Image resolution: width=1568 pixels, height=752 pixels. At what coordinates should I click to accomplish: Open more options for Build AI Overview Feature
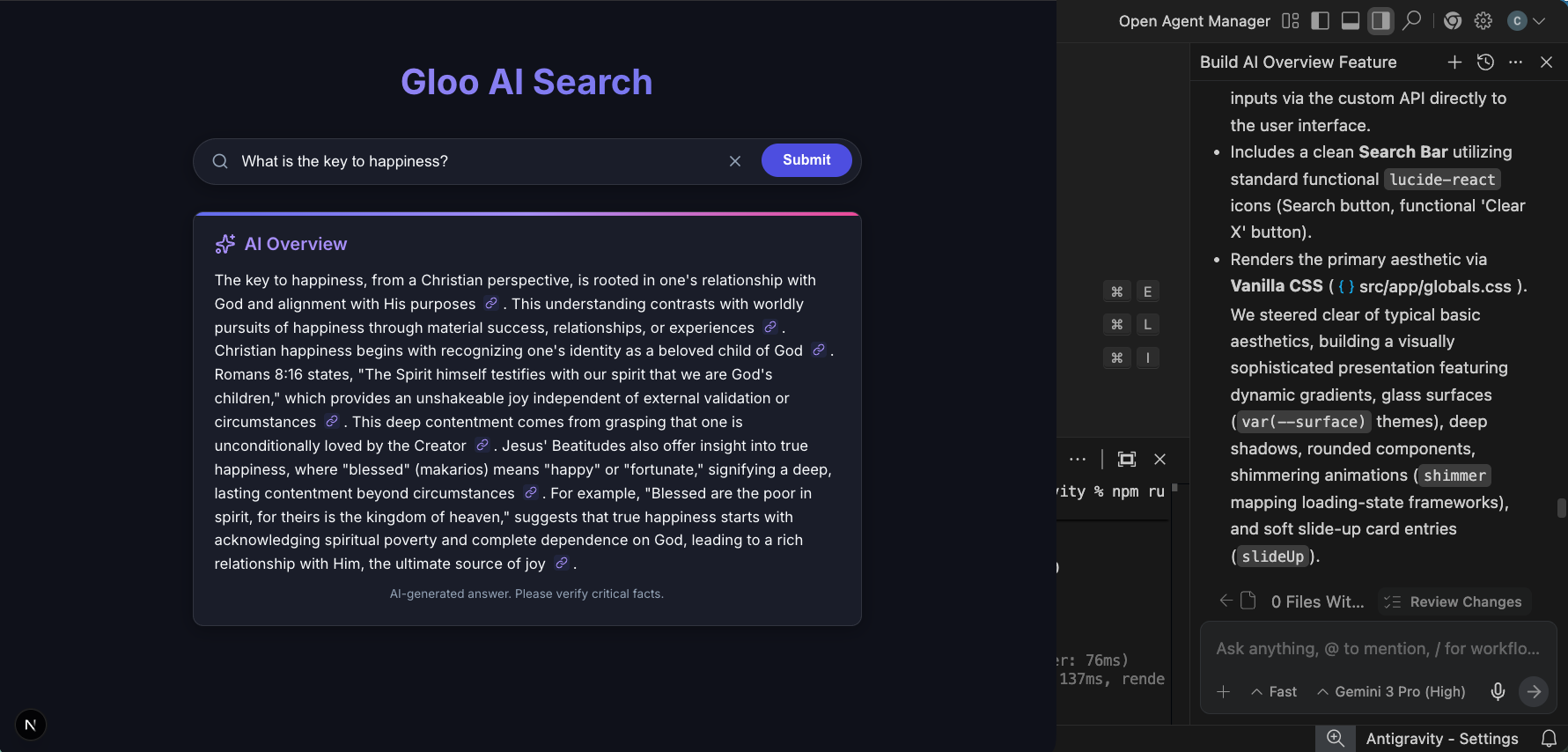(x=1515, y=62)
